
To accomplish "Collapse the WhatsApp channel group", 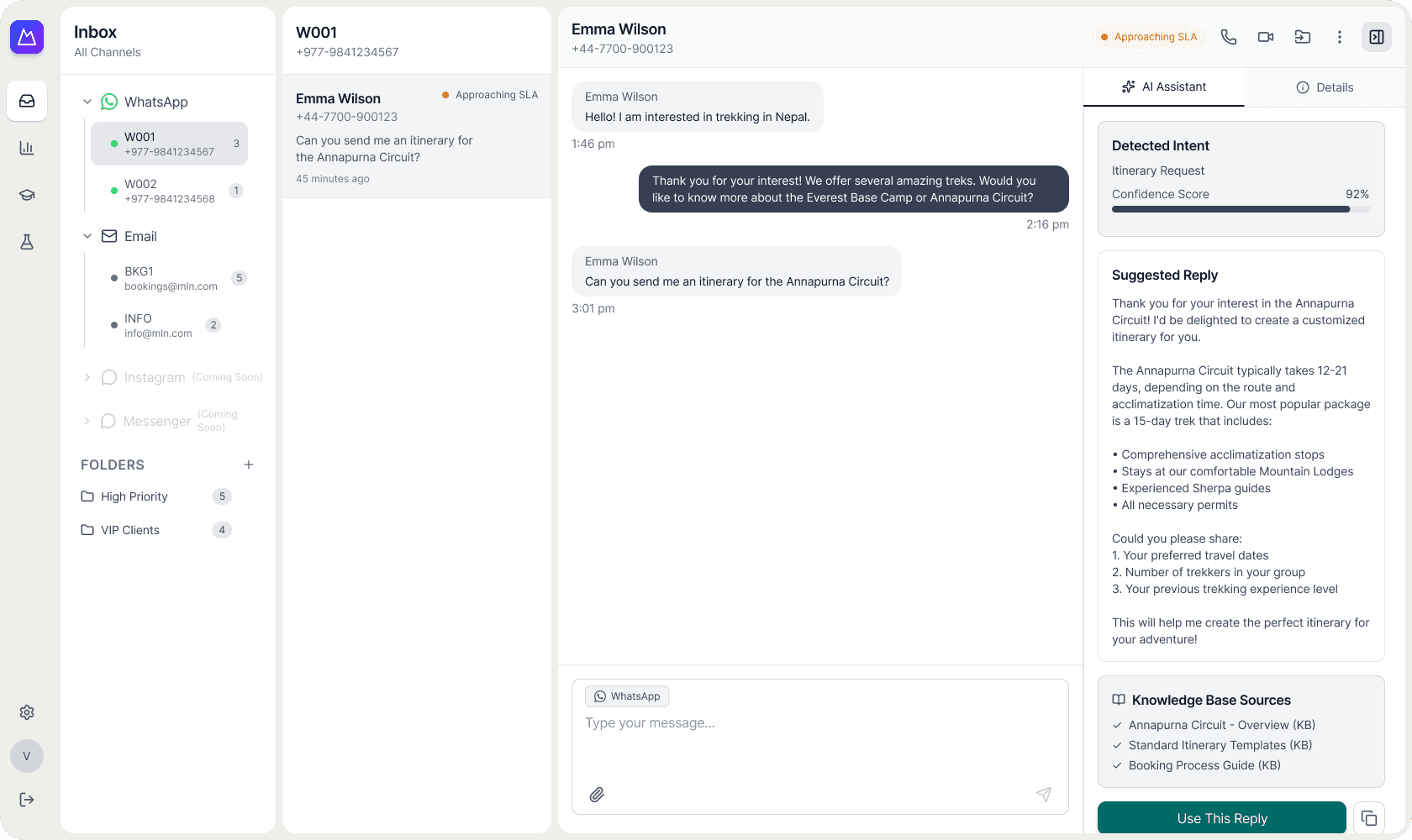I will tap(87, 102).
